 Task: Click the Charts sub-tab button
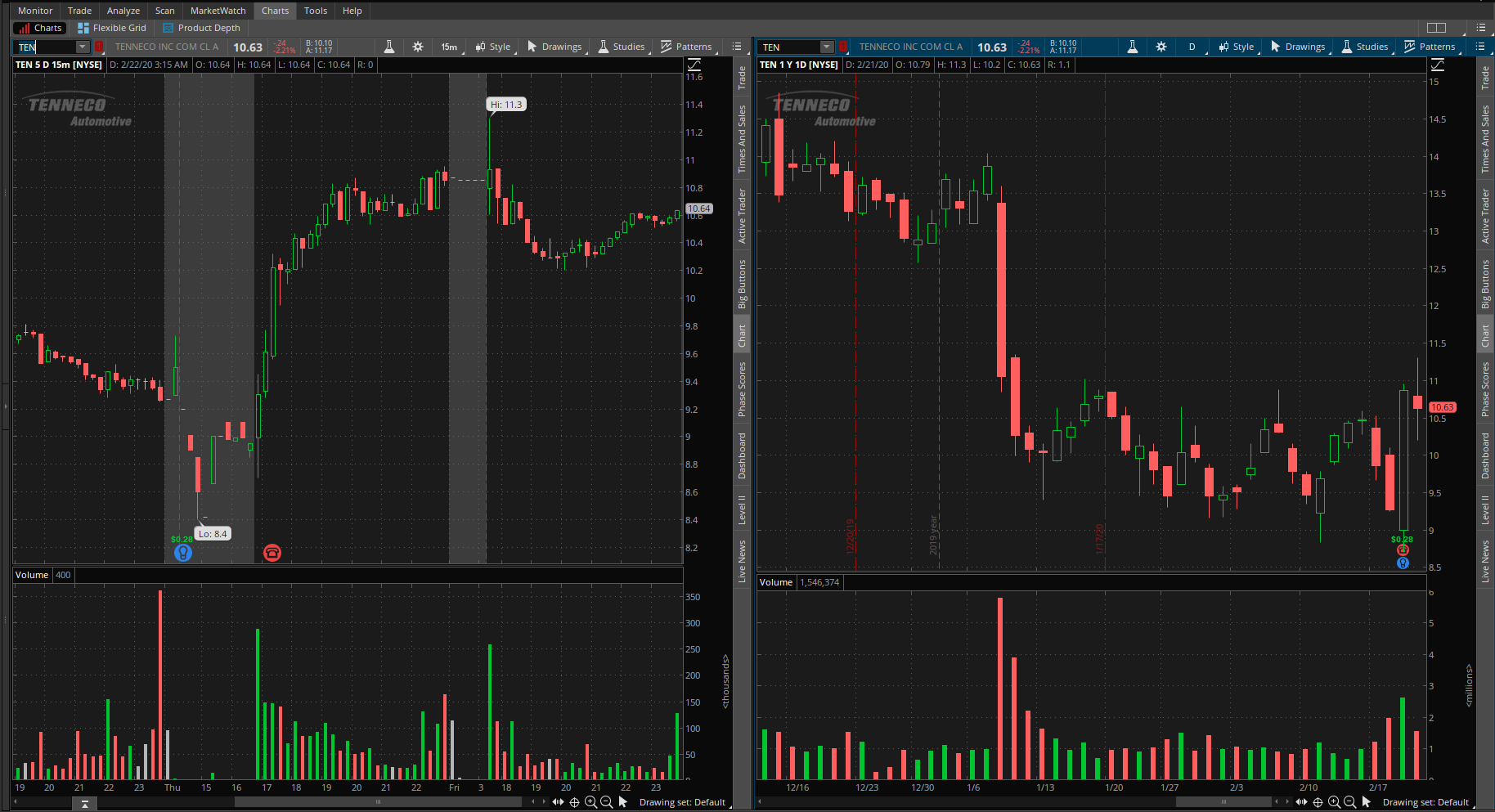coord(41,28)
